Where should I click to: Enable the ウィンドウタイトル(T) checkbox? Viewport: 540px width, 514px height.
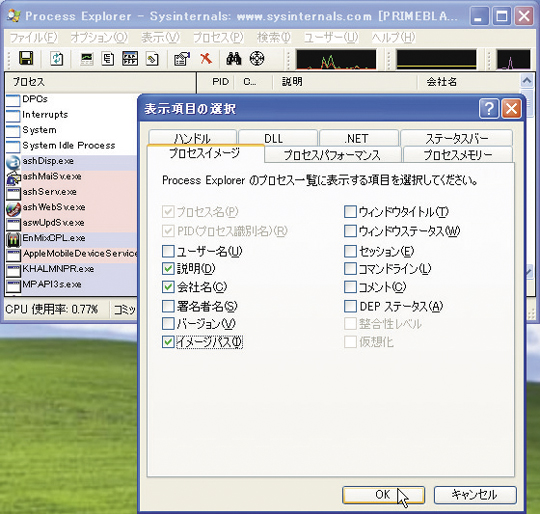350,211
